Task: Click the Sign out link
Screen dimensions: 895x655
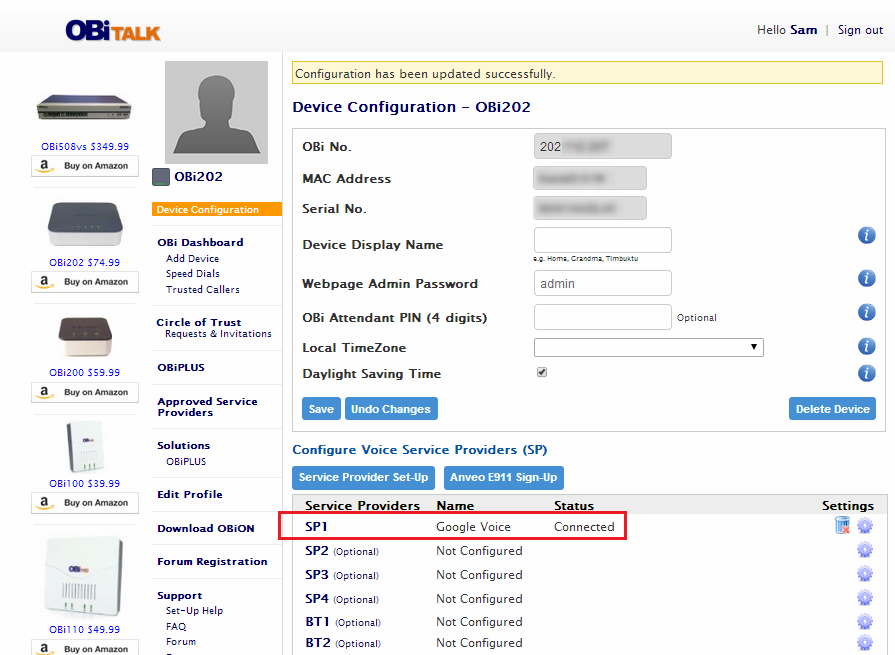Action: (860, 30)
